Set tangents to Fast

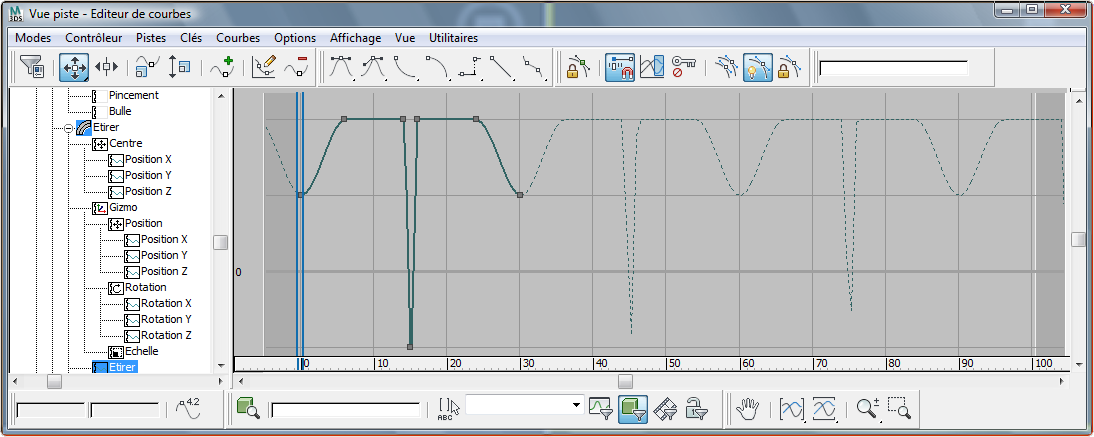coord(406,67)
